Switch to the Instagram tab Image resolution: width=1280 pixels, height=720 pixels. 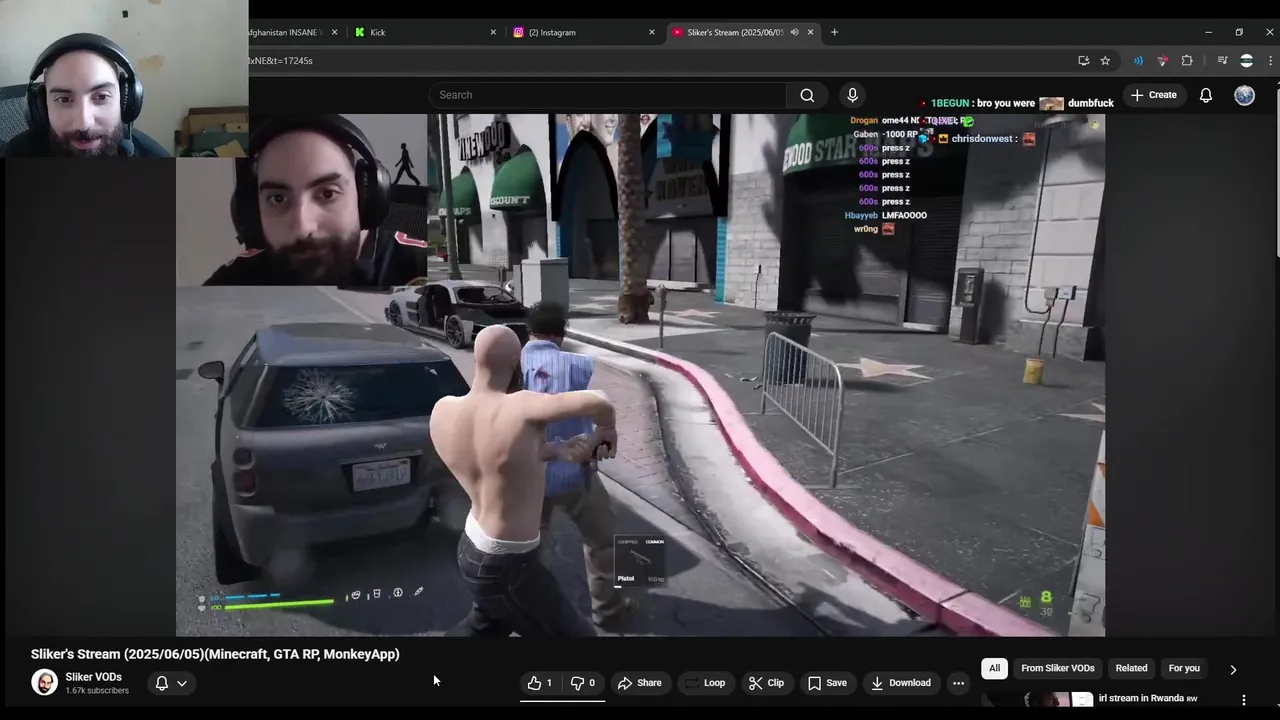583,32
